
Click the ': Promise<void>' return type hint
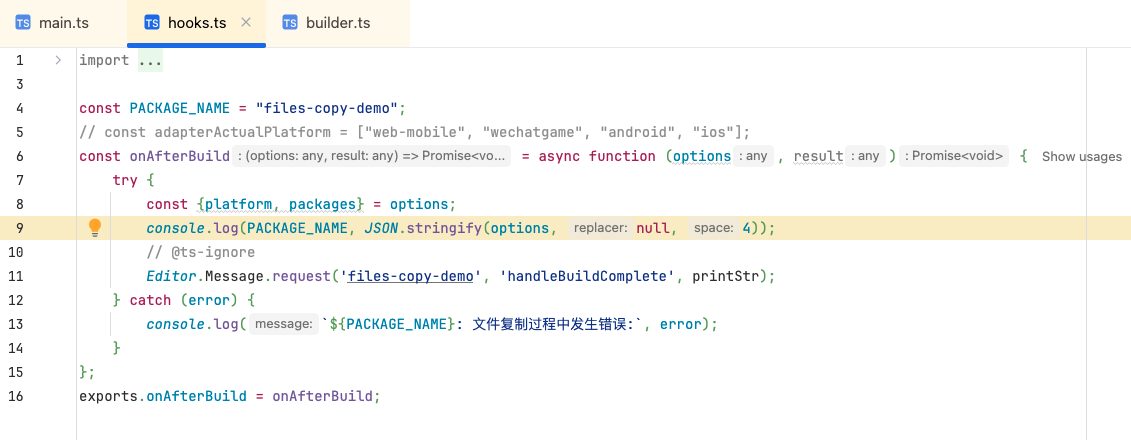click(955, 156)
